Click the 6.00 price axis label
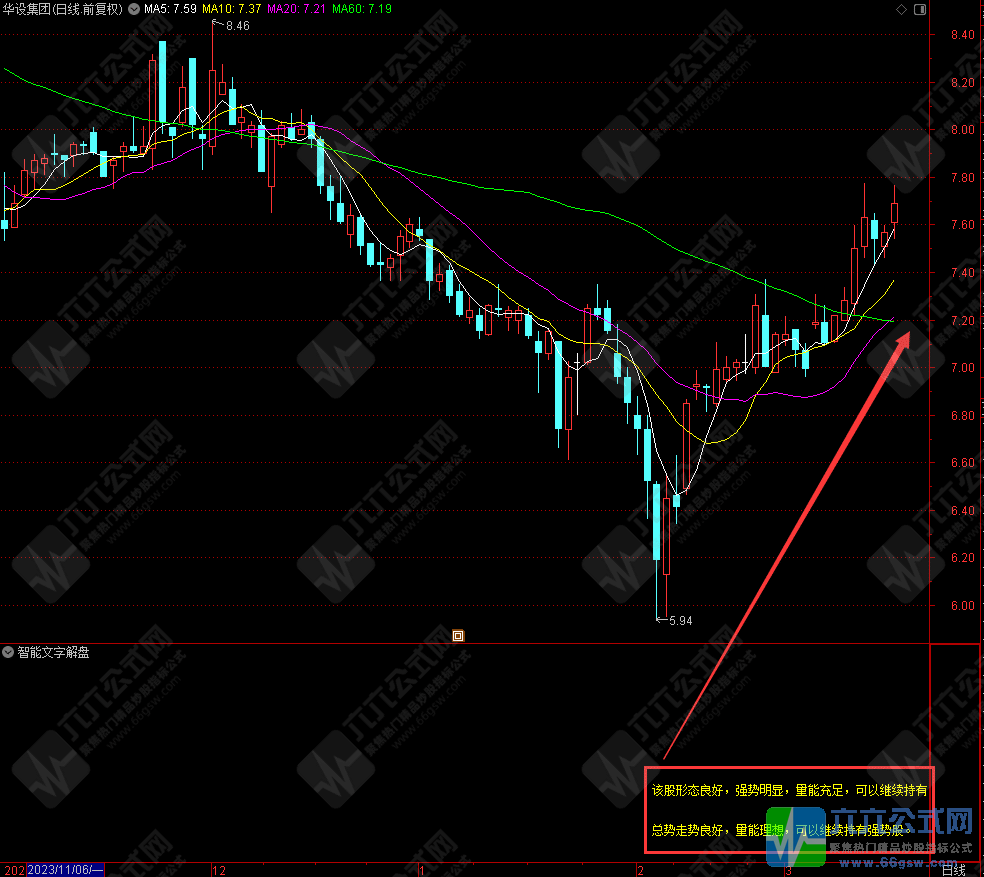 [x=963, y=605]
